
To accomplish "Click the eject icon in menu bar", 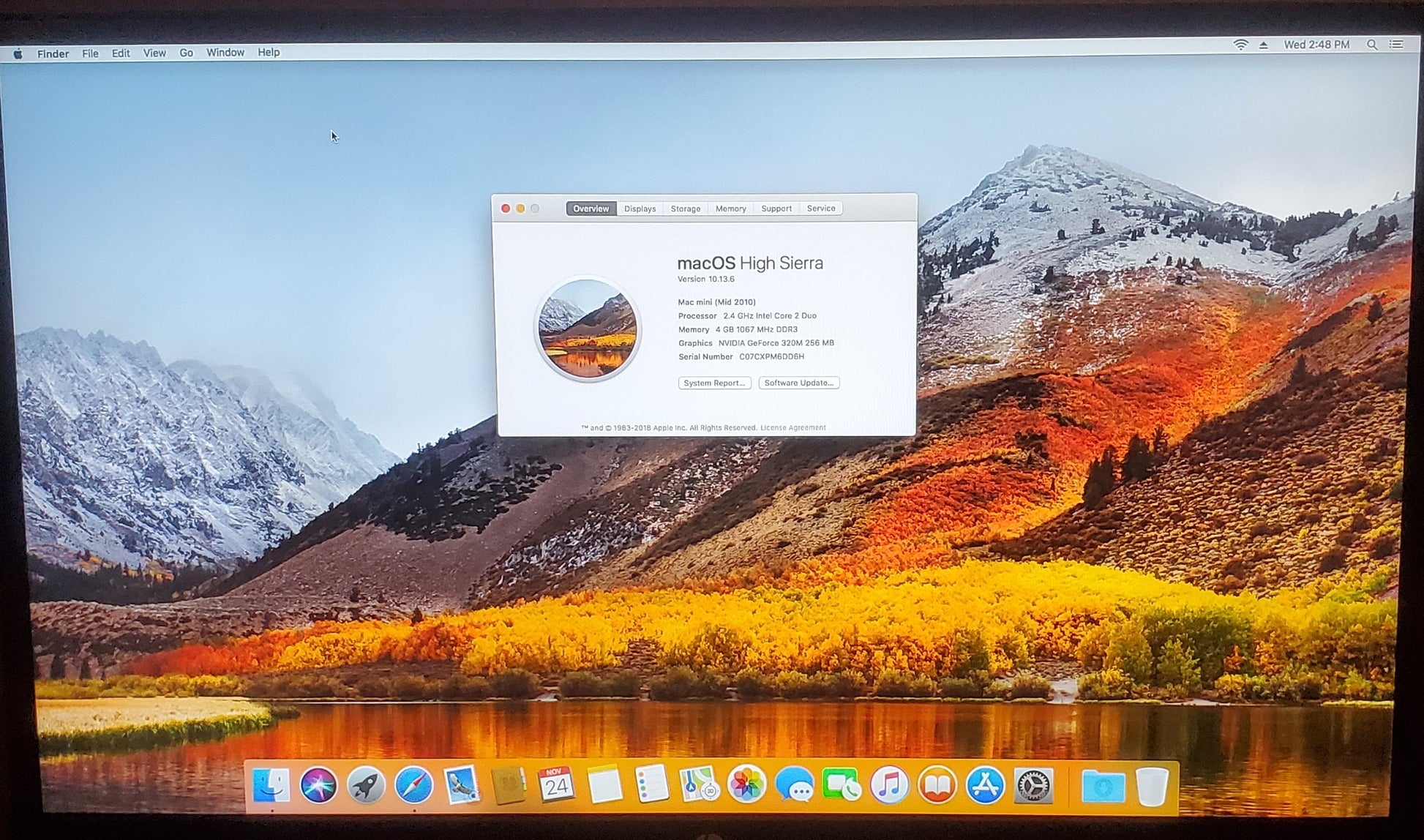I will point(1263,45).
